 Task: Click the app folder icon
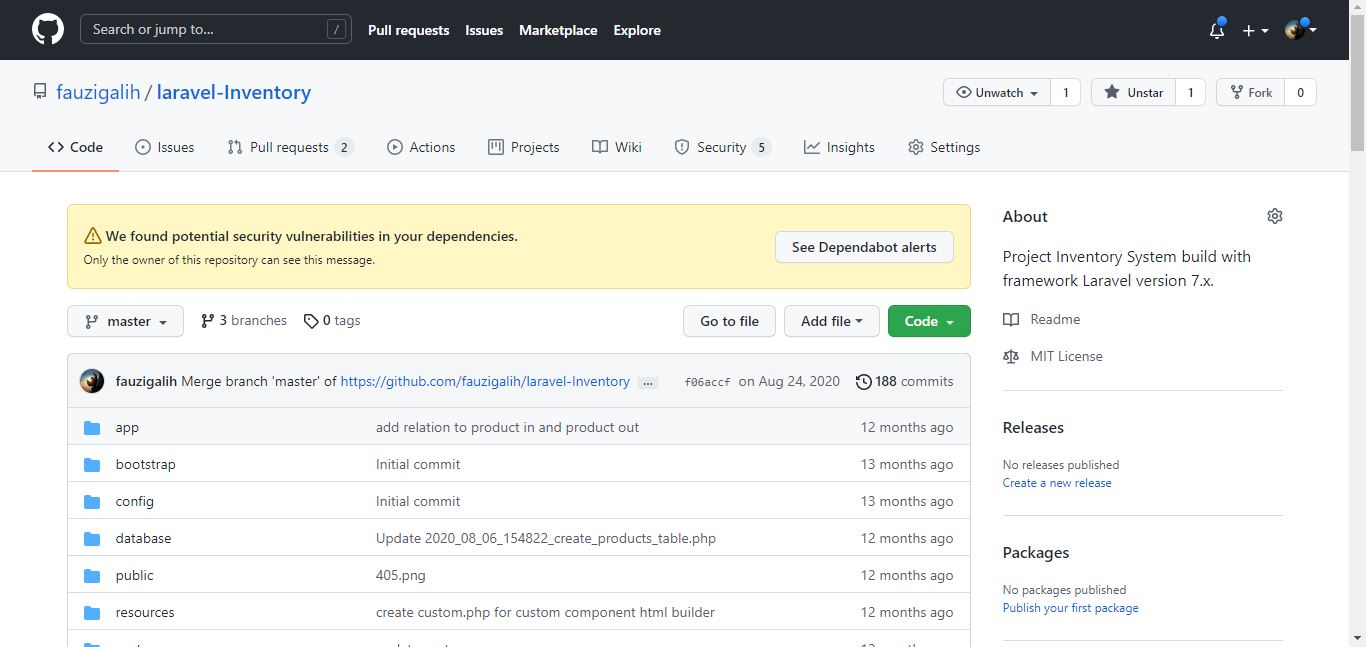click(92, 427)
